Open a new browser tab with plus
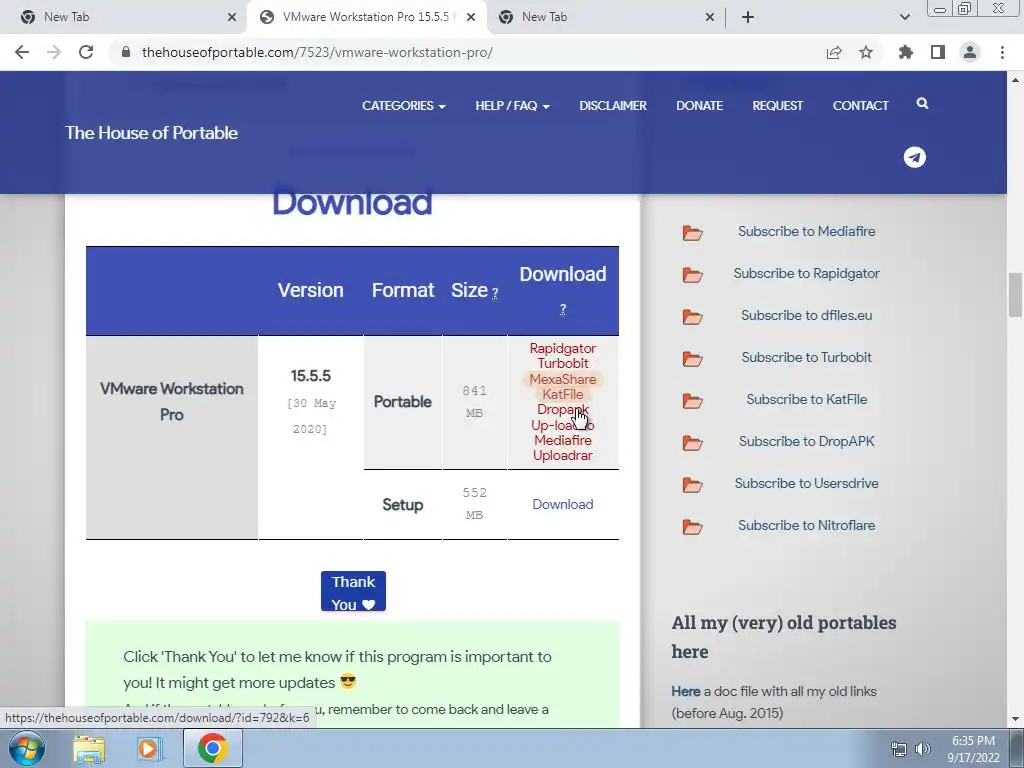This screenshot has height=768, width=1024. [x=748, y=17]
